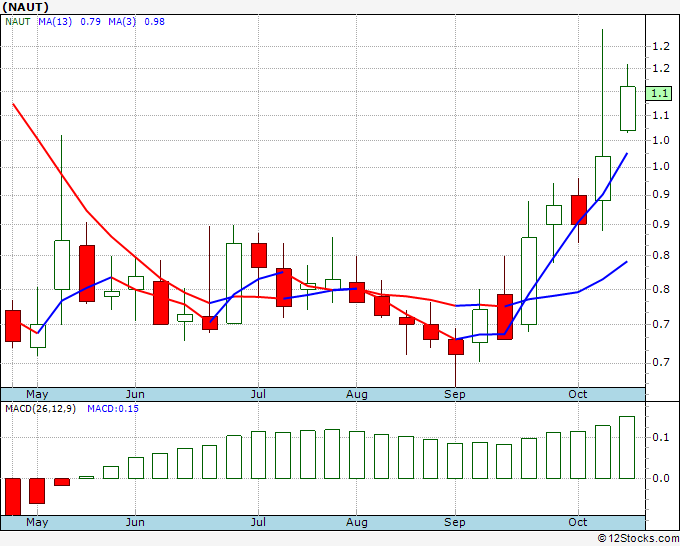Click the MACD:0.15 value readout
This screenshot has height=546, width=680.
pyautogui.click(x=113, y=409)
